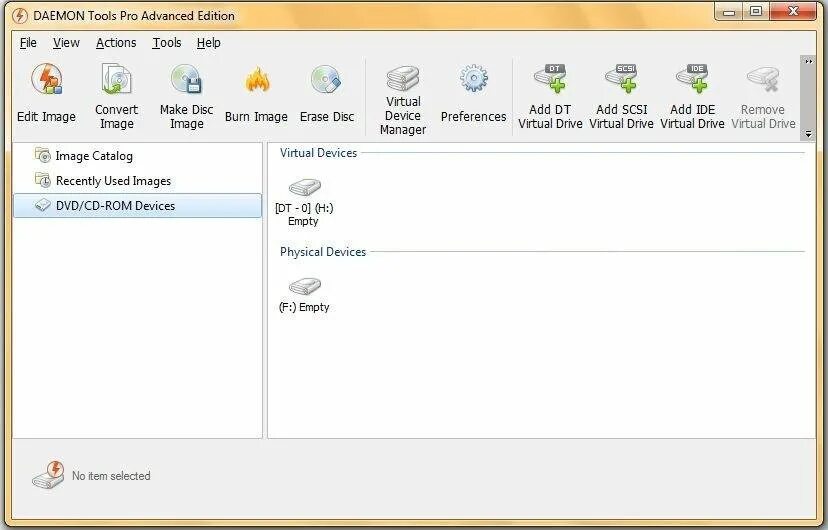828x530 pixels.
Task: Expand toolbar overflow chevron at top
Action: pyautogui.click(x=808, y=61)
